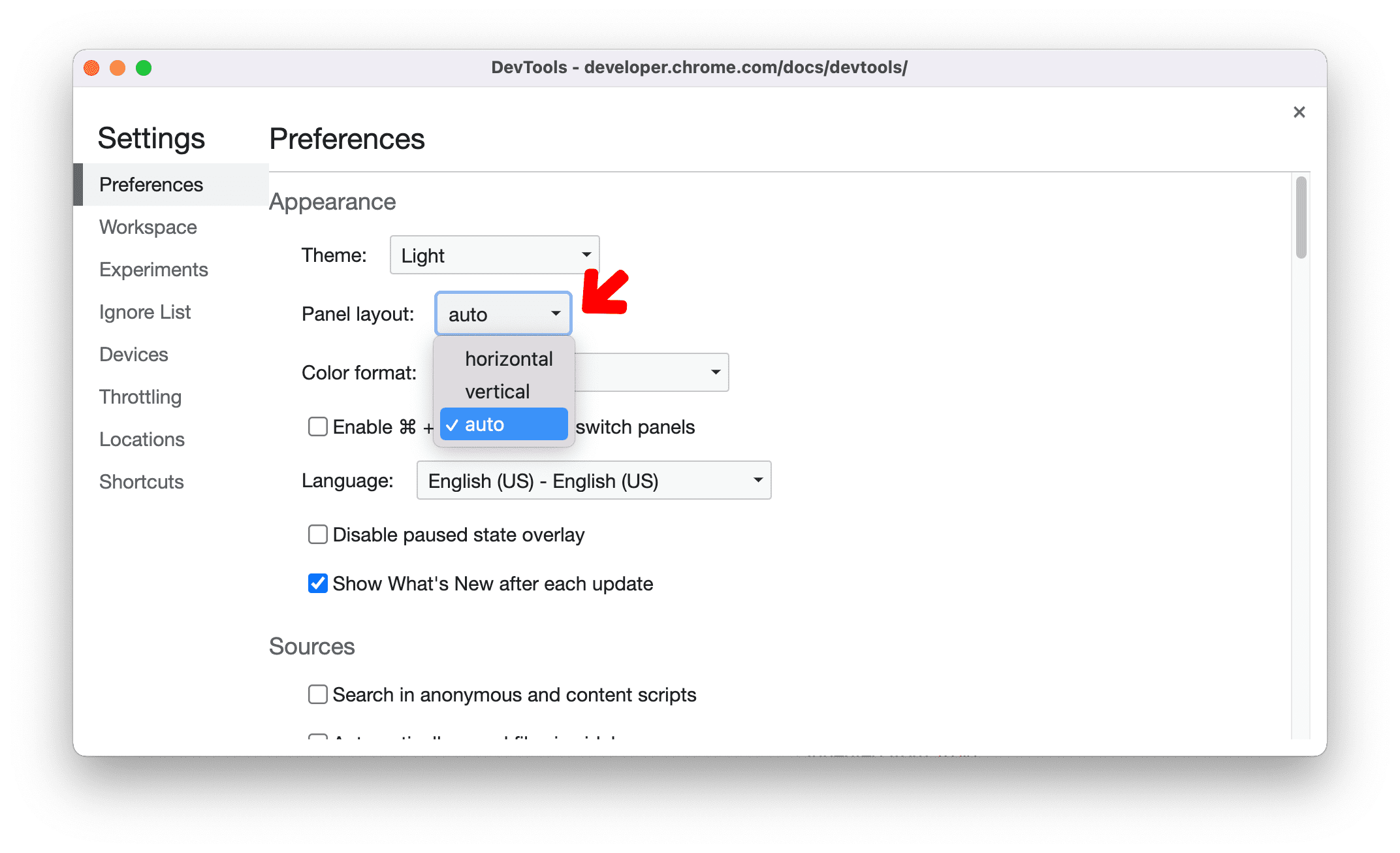Click the Shortcuts sidebar icon
This screenshot has width=1400, height=853.
pyautogui.click(x=142, y=481)
